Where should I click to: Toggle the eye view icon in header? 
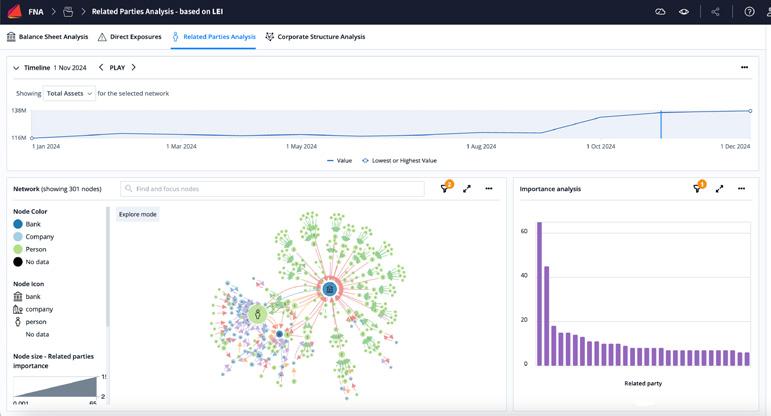click(x=683, y=11)
